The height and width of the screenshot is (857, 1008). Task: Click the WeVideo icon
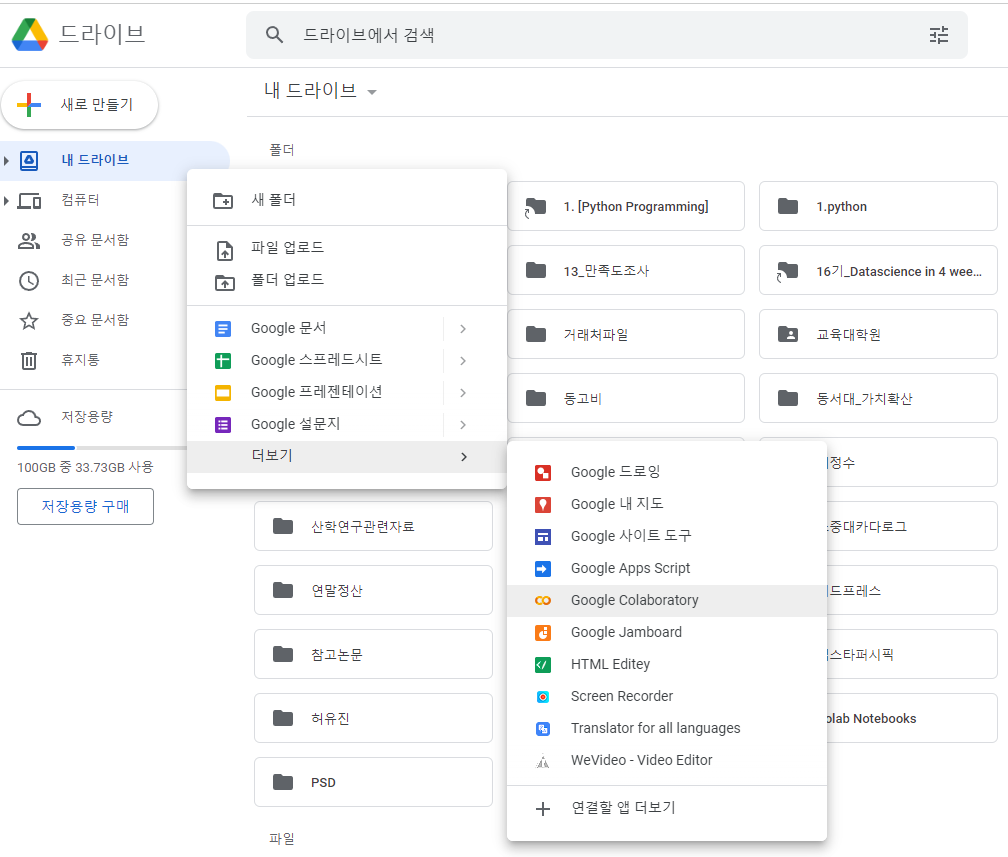pyautogui.click(x=543, y=761)
